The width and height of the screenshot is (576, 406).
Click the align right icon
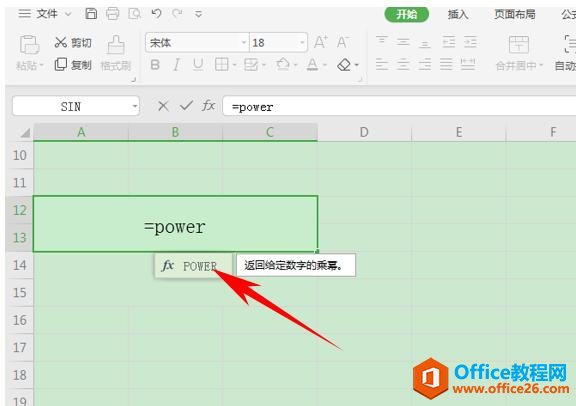click(425, 65)
